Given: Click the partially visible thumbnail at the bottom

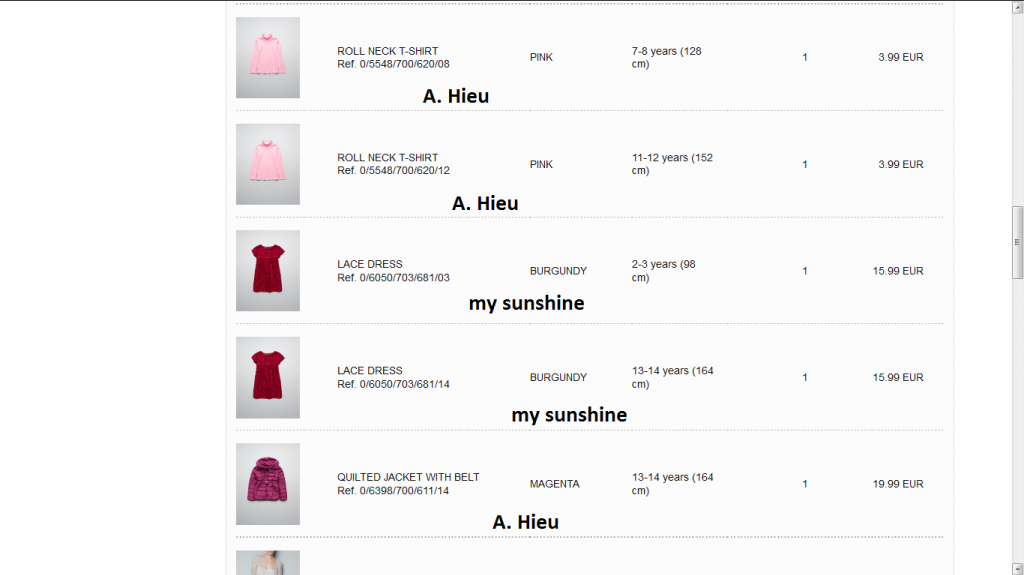Looking at the screenshot, I should click(x=268, y=563).
